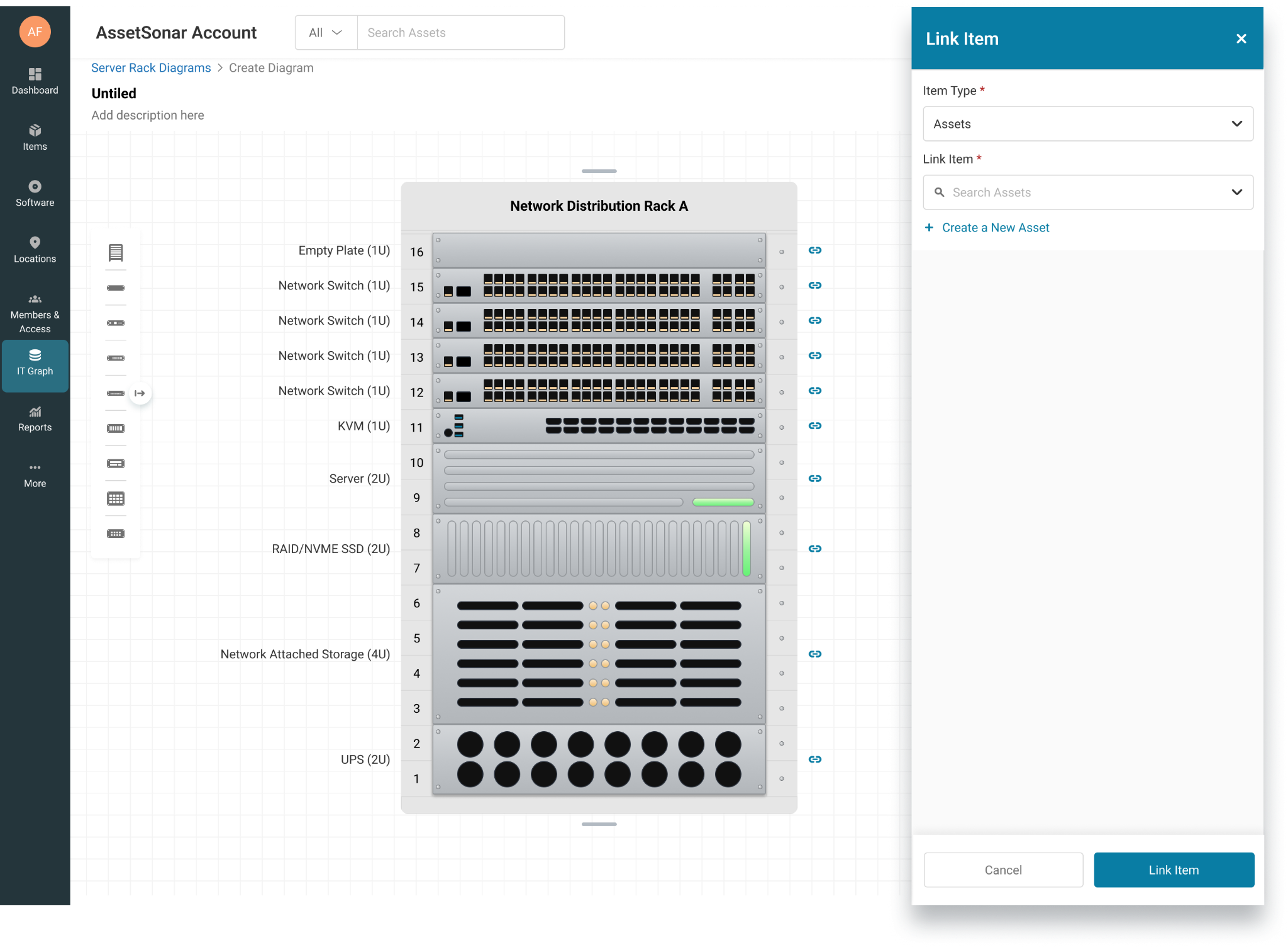Viewport: 1288px width, 947px height.
Task: Open Locations in sidebar
Action: pos(35,249)
